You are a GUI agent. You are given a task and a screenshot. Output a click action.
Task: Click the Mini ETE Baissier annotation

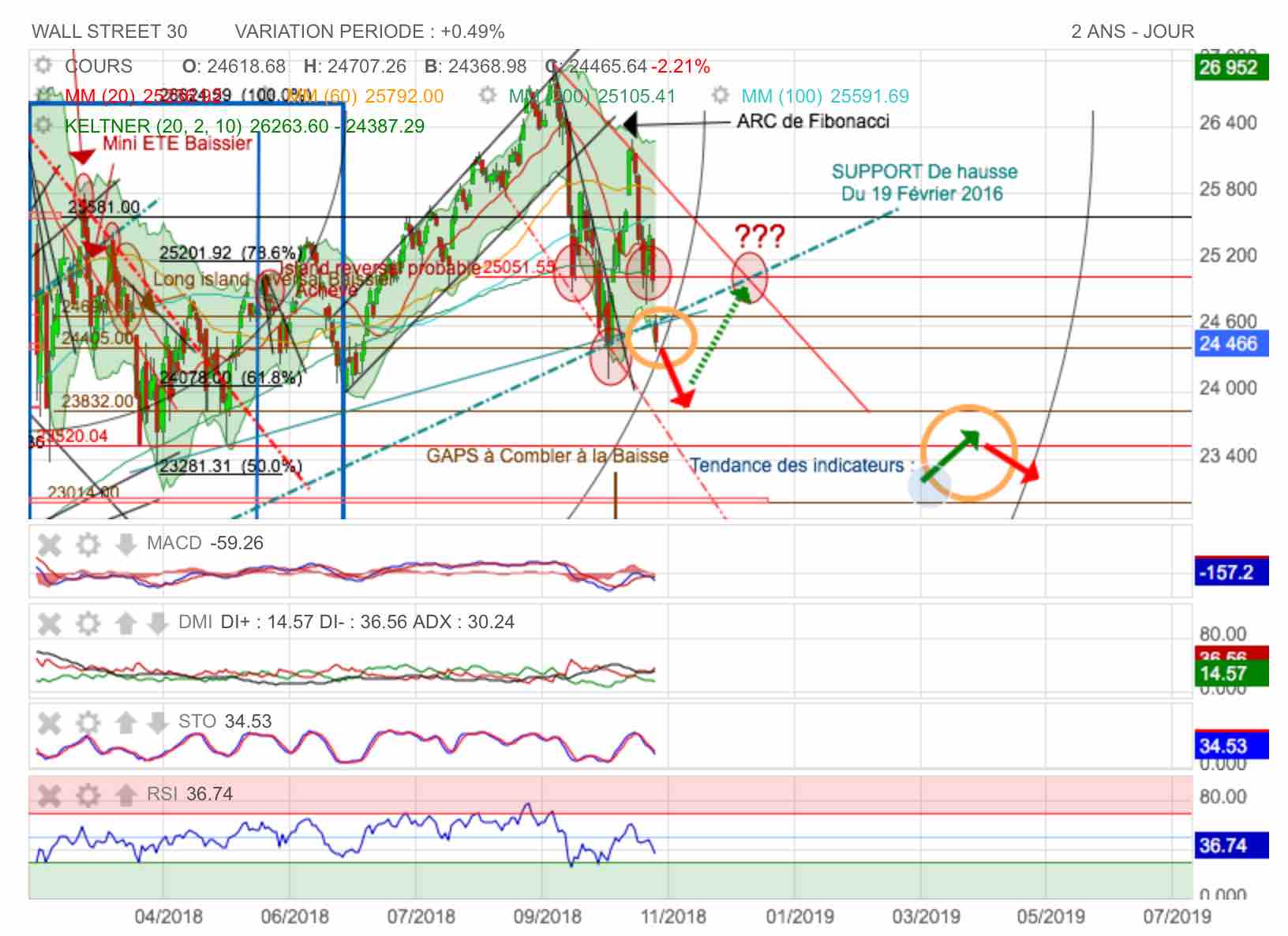(x=177, y=144)
